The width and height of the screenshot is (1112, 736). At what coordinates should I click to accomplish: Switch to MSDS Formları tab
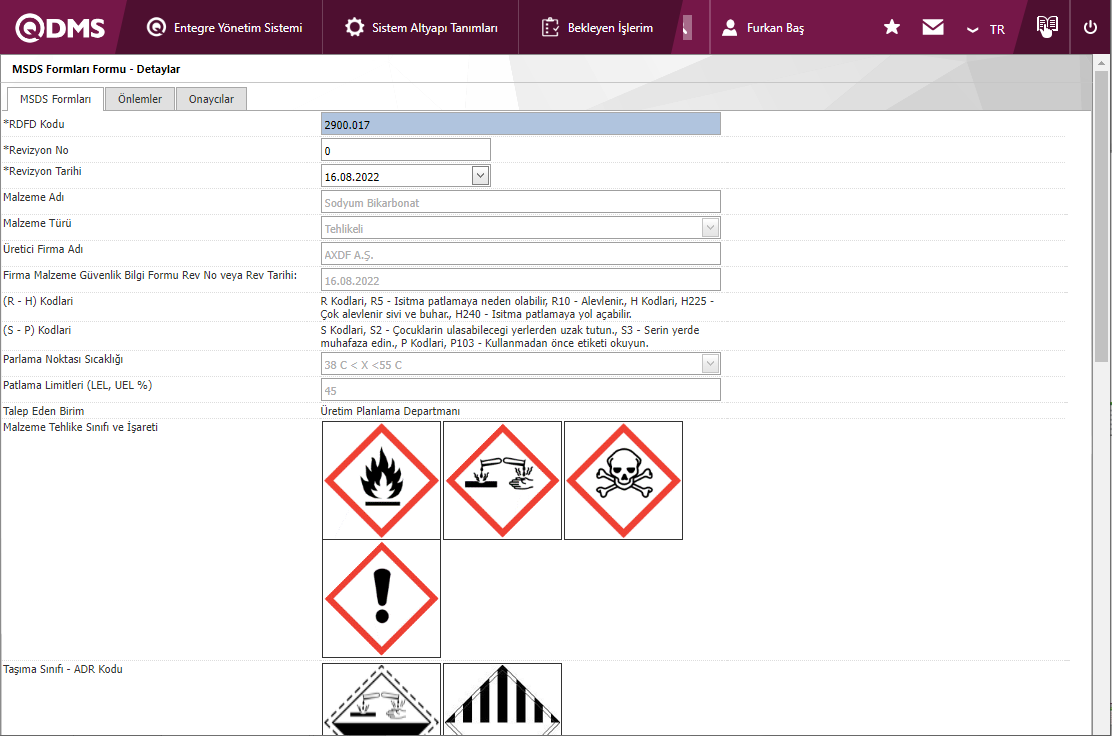(x=55, y=99)
